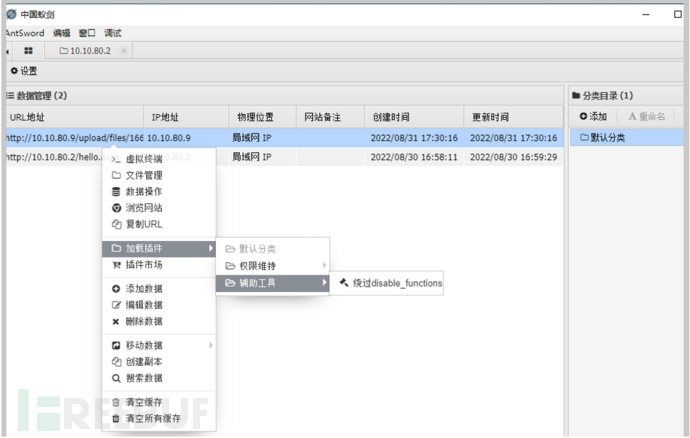Choose 绕过disable_functions plugin

(386, 283)
